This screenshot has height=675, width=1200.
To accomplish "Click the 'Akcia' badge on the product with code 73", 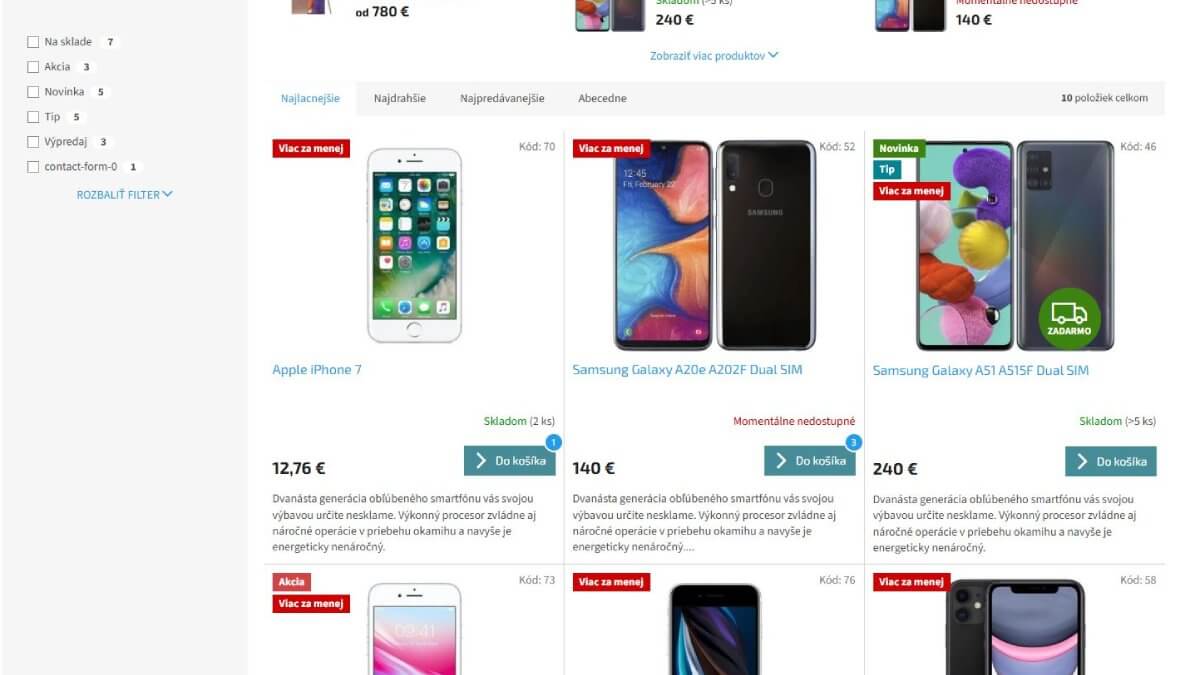I will 292,582.
